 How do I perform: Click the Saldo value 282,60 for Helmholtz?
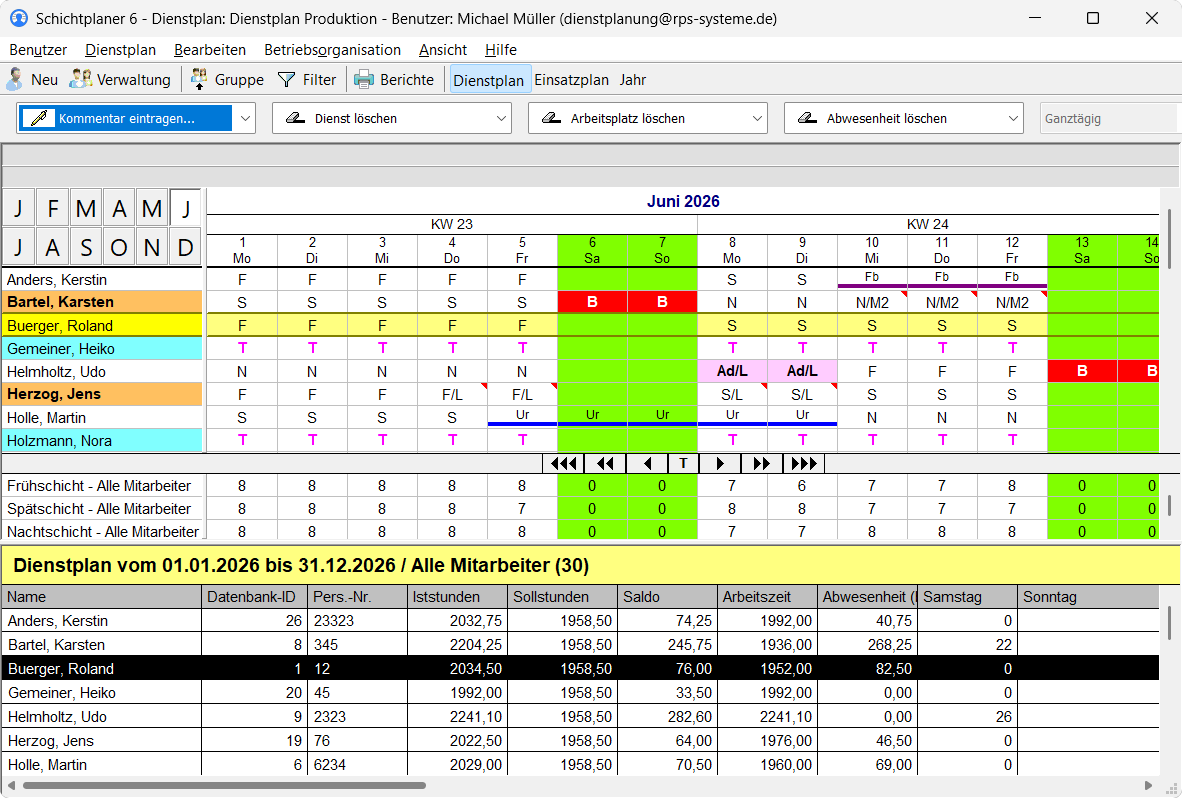[667, 717]
